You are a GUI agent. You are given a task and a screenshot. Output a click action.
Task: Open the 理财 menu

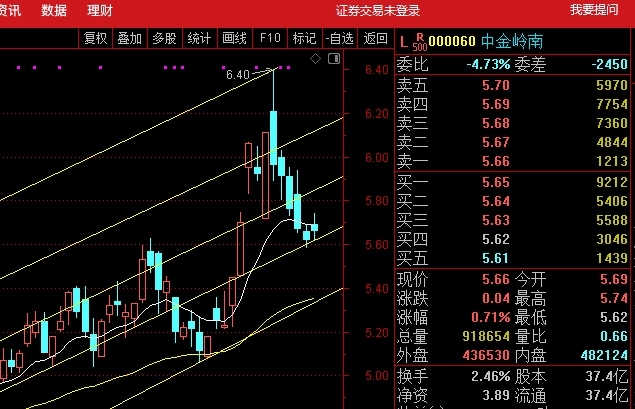[x=100, y=11]
